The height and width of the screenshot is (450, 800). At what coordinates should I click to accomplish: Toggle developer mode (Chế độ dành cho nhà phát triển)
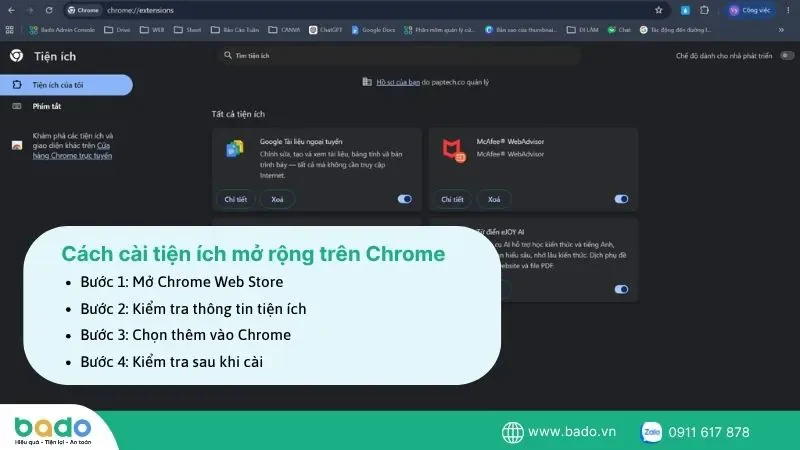(787, 56)
